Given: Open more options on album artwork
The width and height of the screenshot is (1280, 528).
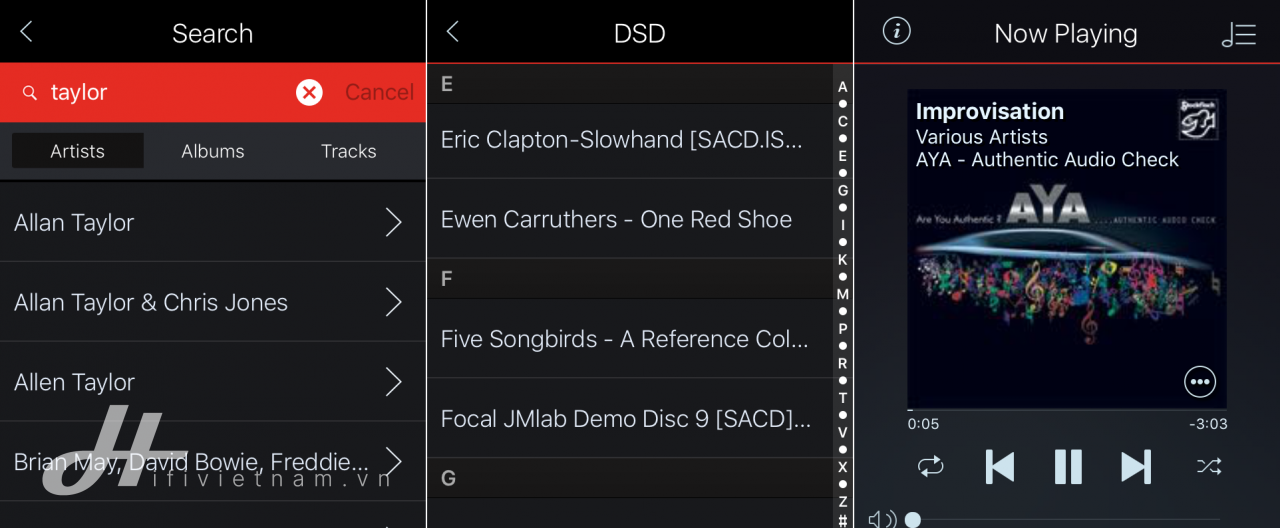Looking at the screenshot, I should click(x=1199, y=381).
